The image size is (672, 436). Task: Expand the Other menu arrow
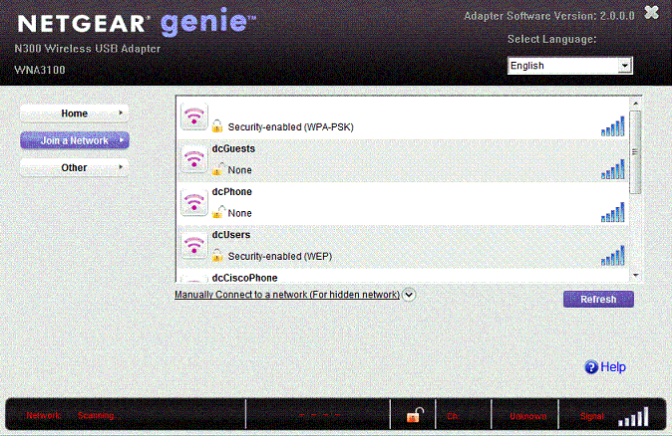(121, 168)
